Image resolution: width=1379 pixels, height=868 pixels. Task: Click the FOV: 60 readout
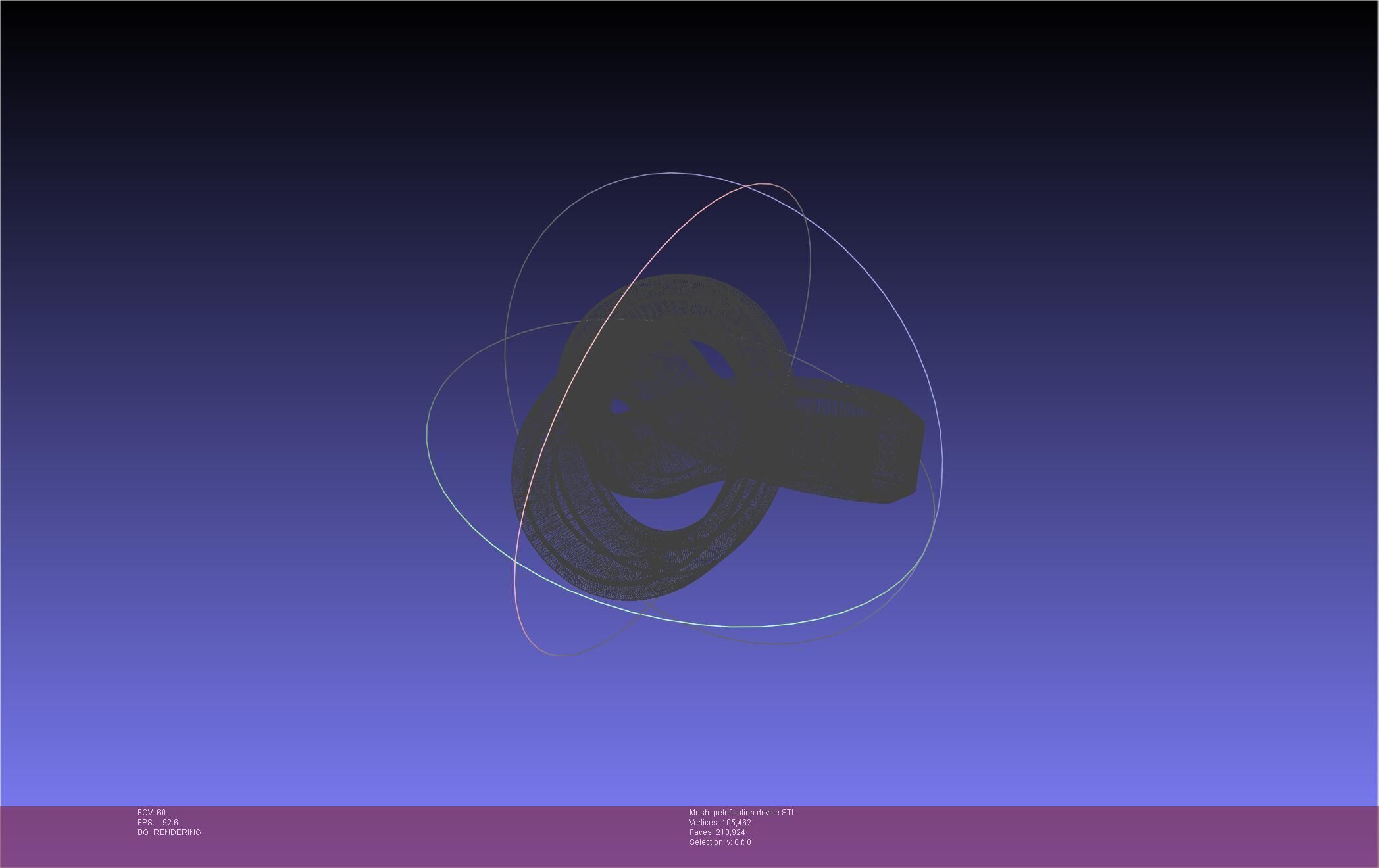[x=151, y=813]
